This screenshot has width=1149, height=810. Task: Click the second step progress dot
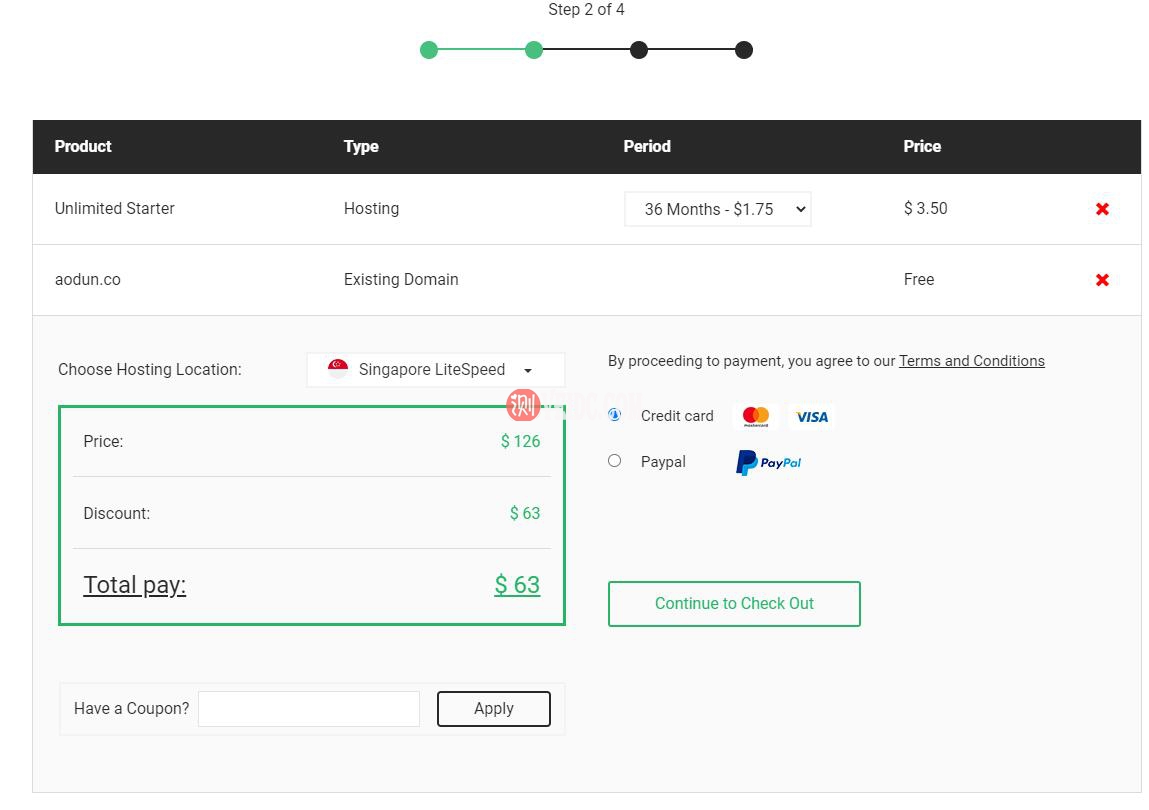534,50
